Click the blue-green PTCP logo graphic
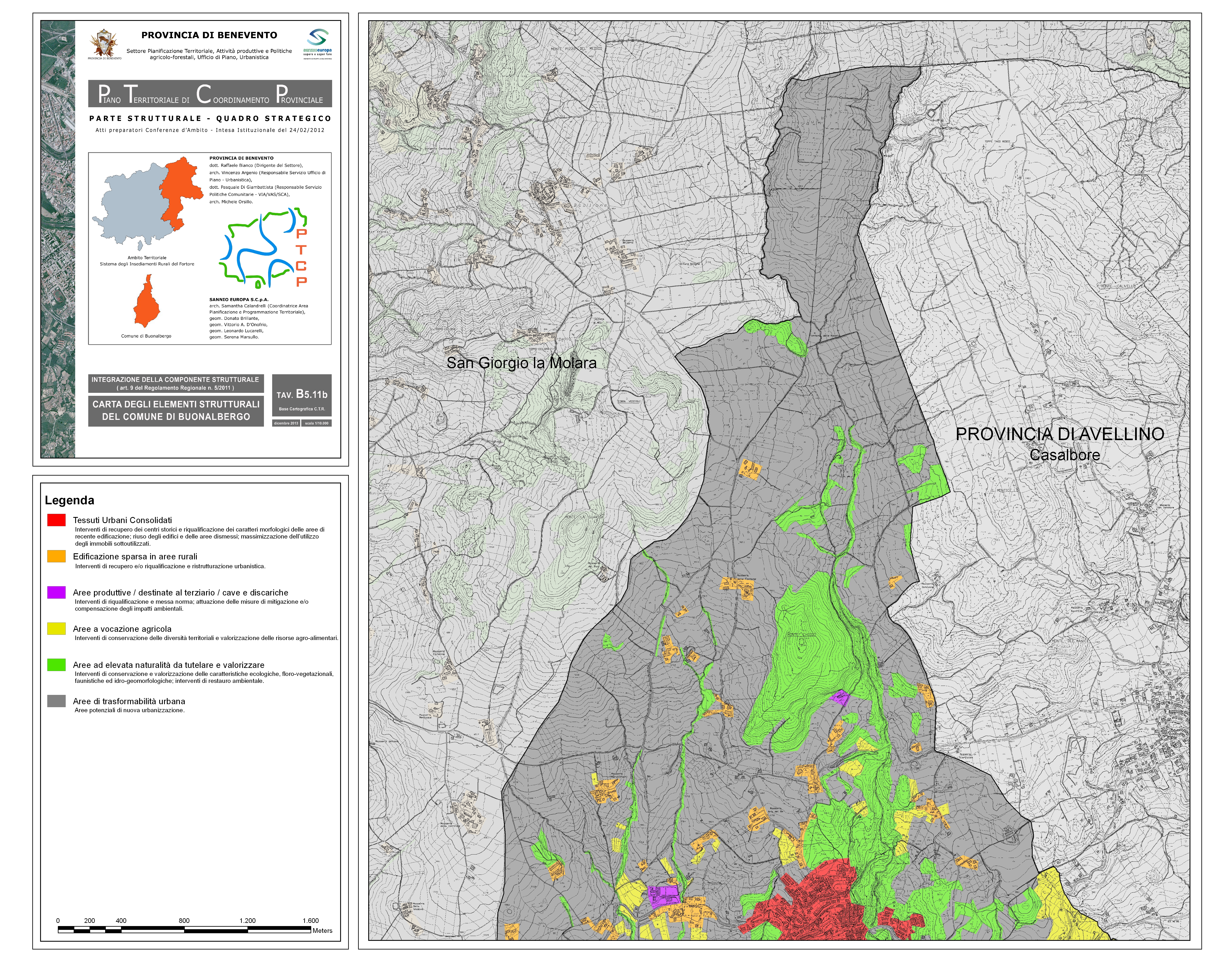The width and height of the screenshot is (1232, 963). 264,248
